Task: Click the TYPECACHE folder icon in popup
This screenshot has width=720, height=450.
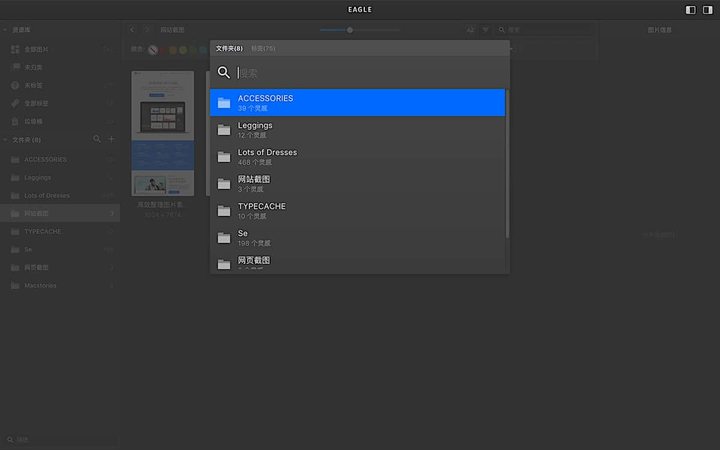Action: (224, 211)
